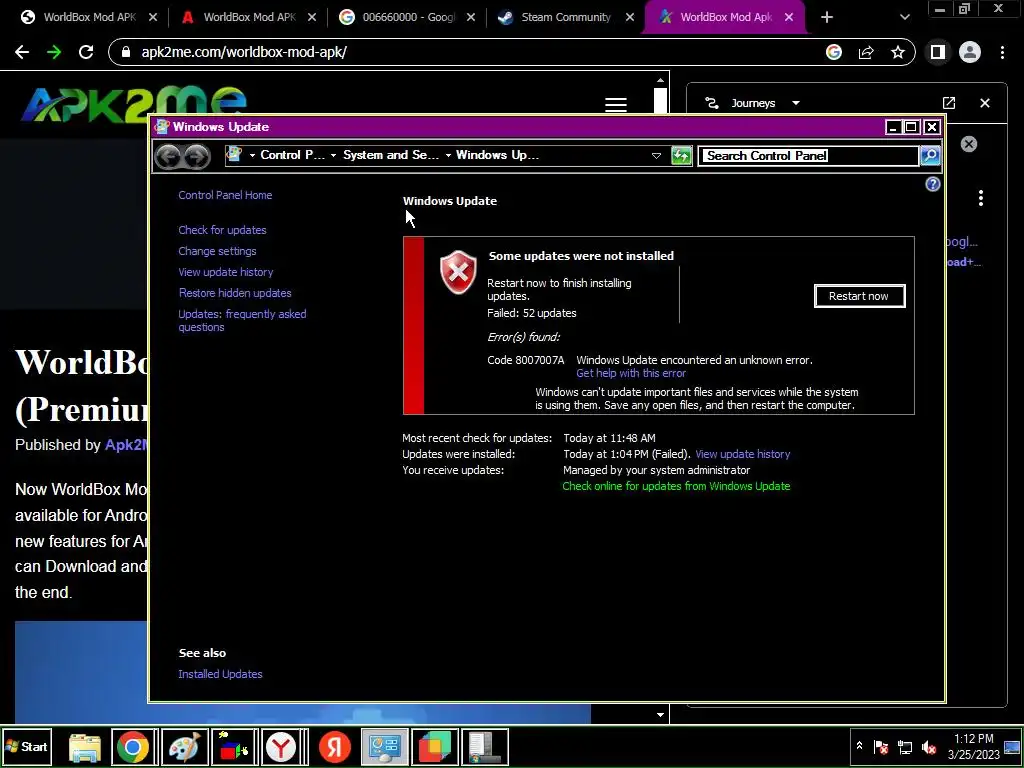Viewport: 1024px width, 768px height.
Task: Open Chrome profile avatar
Action: 970,52
